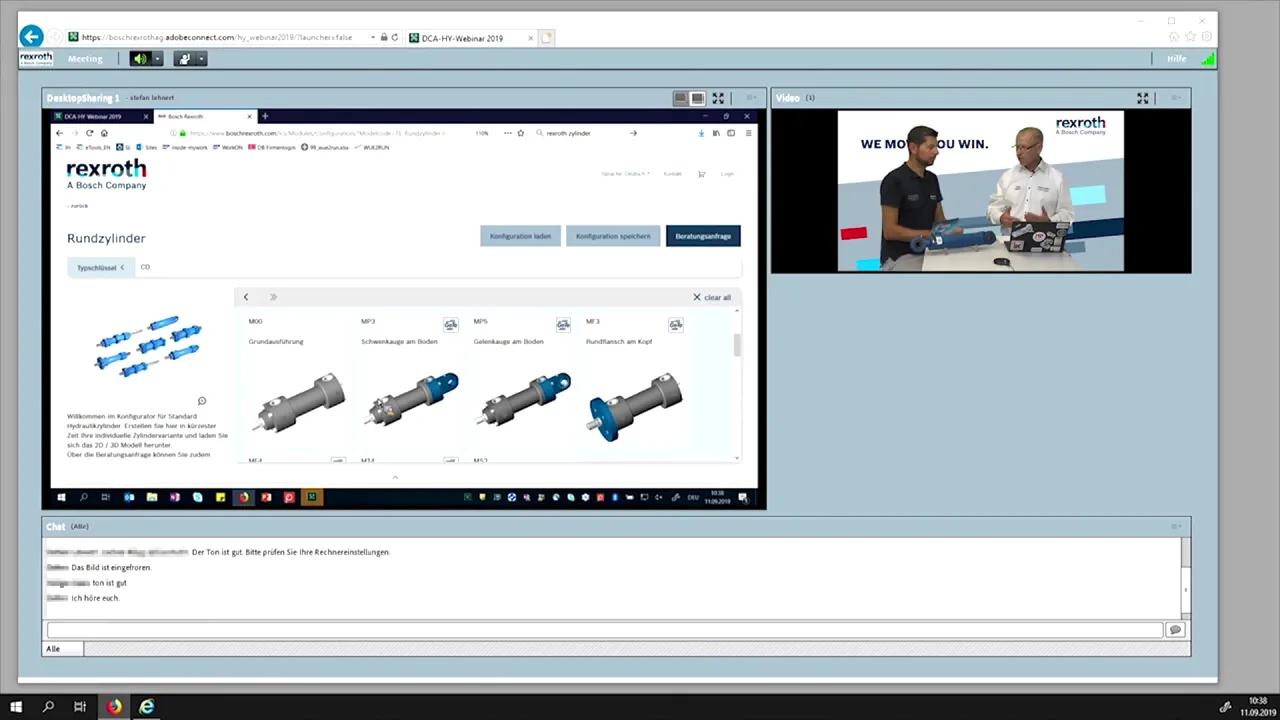The height and width of the screenshot is (720, 1280).
Task: Open GoTo info icon beside MP3
Action: tap(451, 325)
